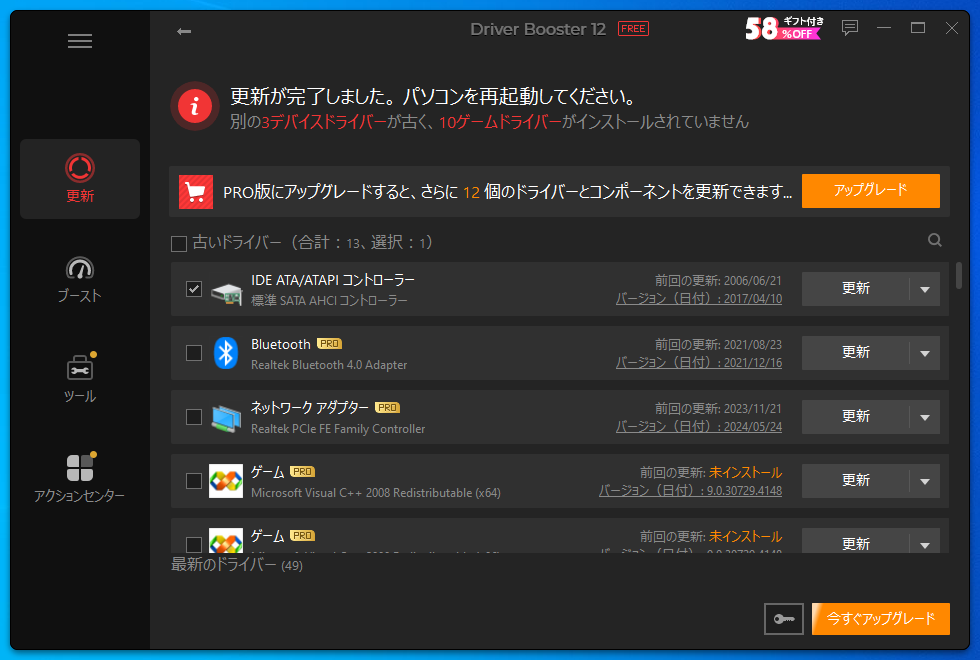Image resolution: width=980 pixels, height=660 pixels.
Task: Click the Realtek PCIe FE Family Controller text
Action: click(x=338, y=429)
